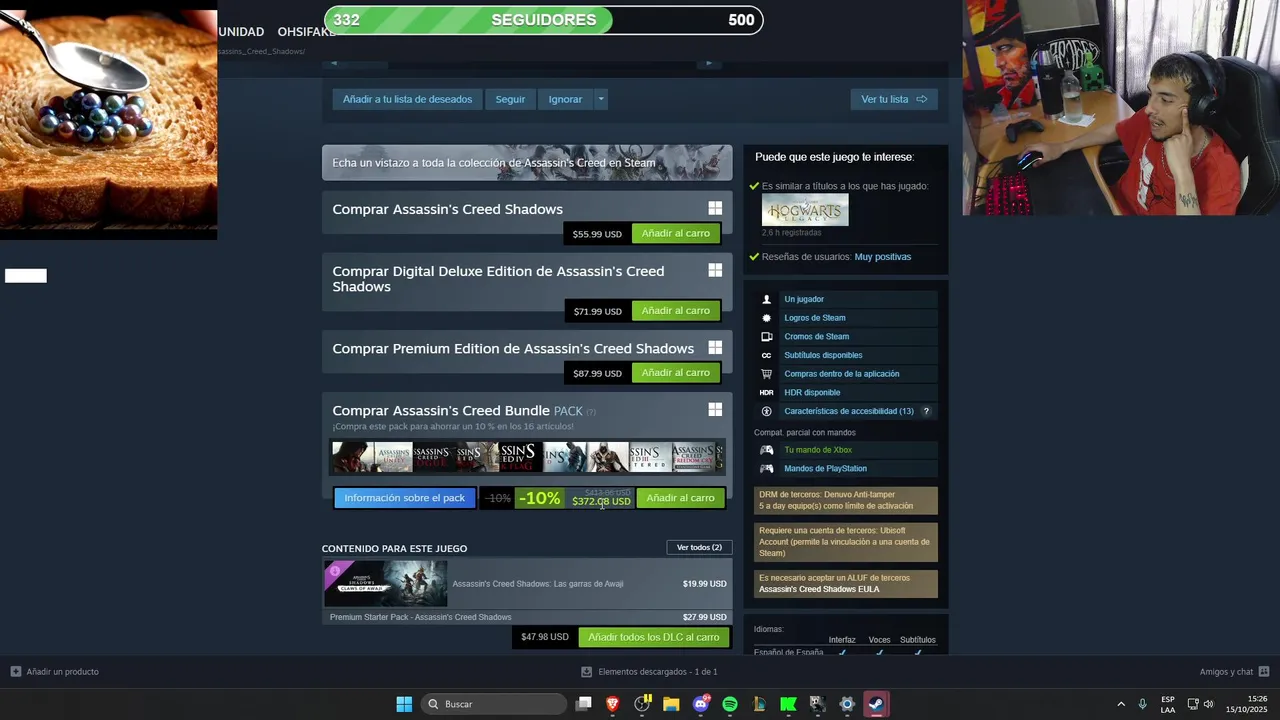Viewport: 1280px width, 720px height.
Task: Add all DLC to the cart
Action: 654,637
